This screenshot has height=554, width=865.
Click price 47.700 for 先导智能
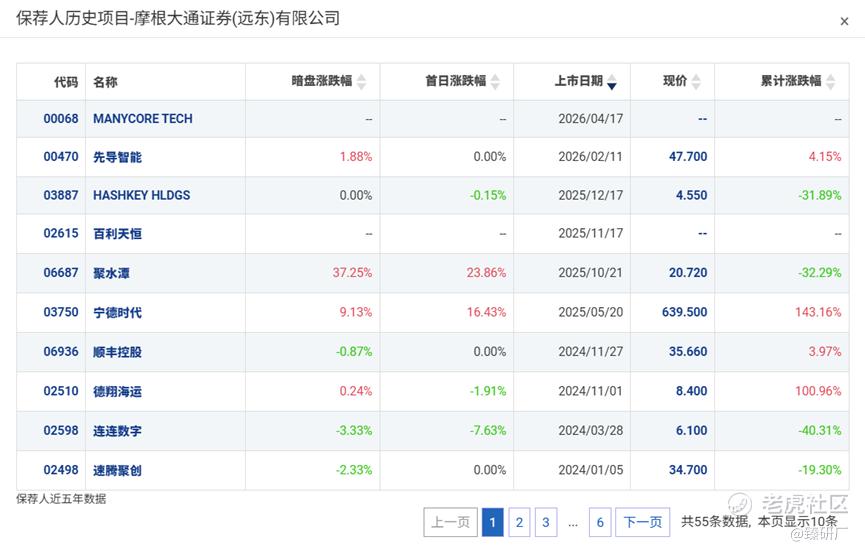688,157
